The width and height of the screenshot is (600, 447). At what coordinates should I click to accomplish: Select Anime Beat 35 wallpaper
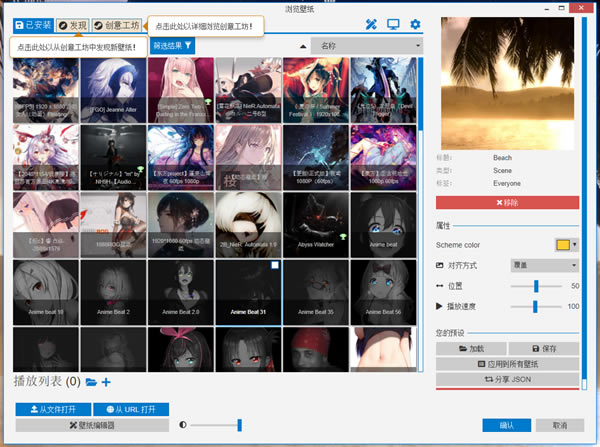(316, 292)
